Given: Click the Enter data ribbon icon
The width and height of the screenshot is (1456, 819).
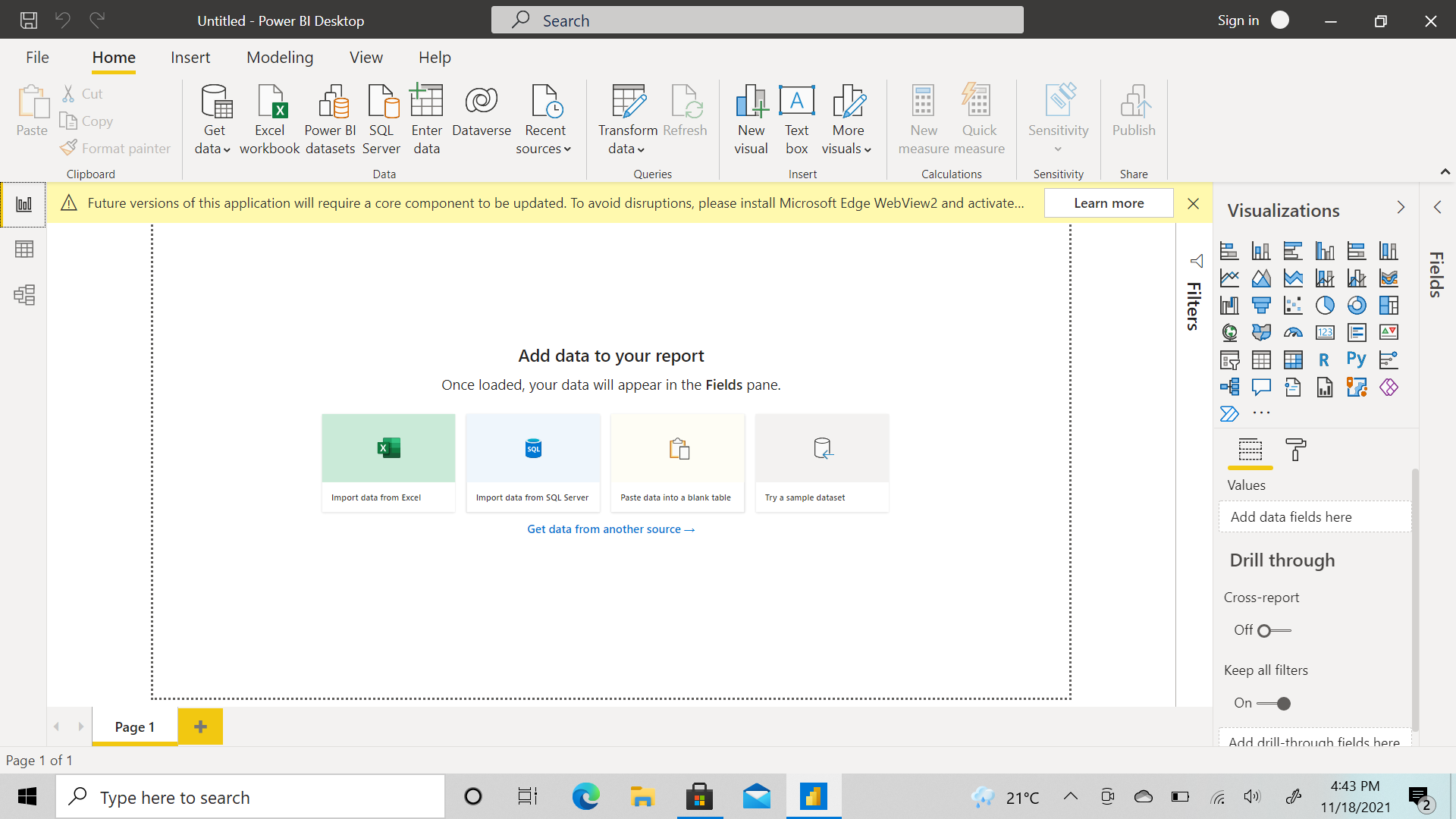Looking at the screenshot, I should coord(426,120).
